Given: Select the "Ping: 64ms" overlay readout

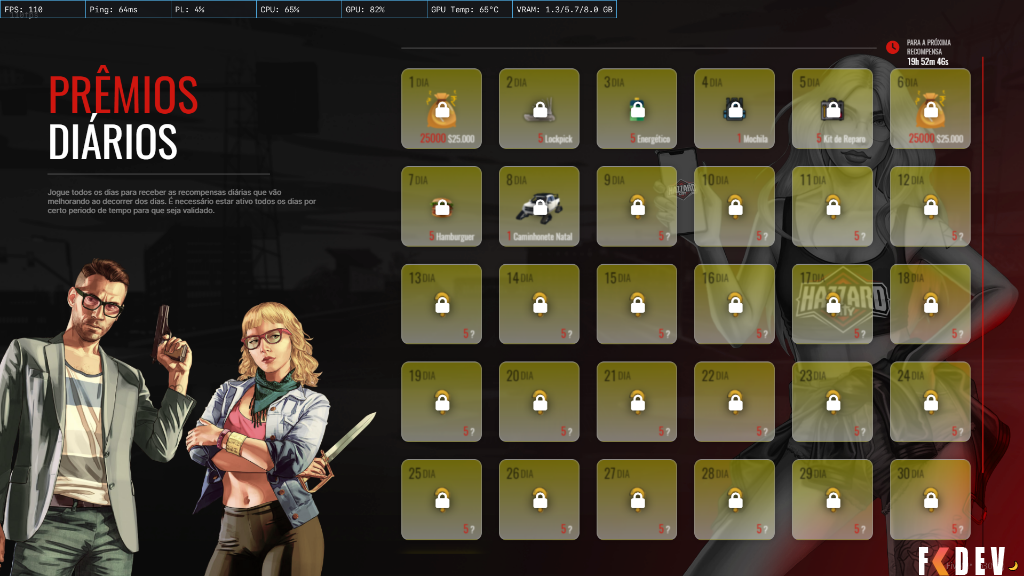Looking at the screenshot, I should (x=114, y=9).
